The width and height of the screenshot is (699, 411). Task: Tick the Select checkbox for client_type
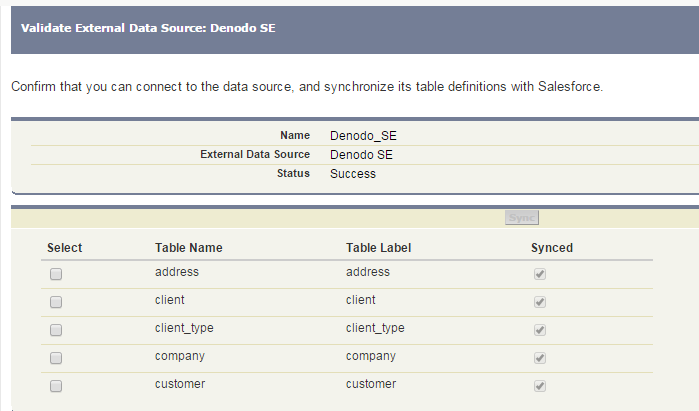click(x=56, y=329)
